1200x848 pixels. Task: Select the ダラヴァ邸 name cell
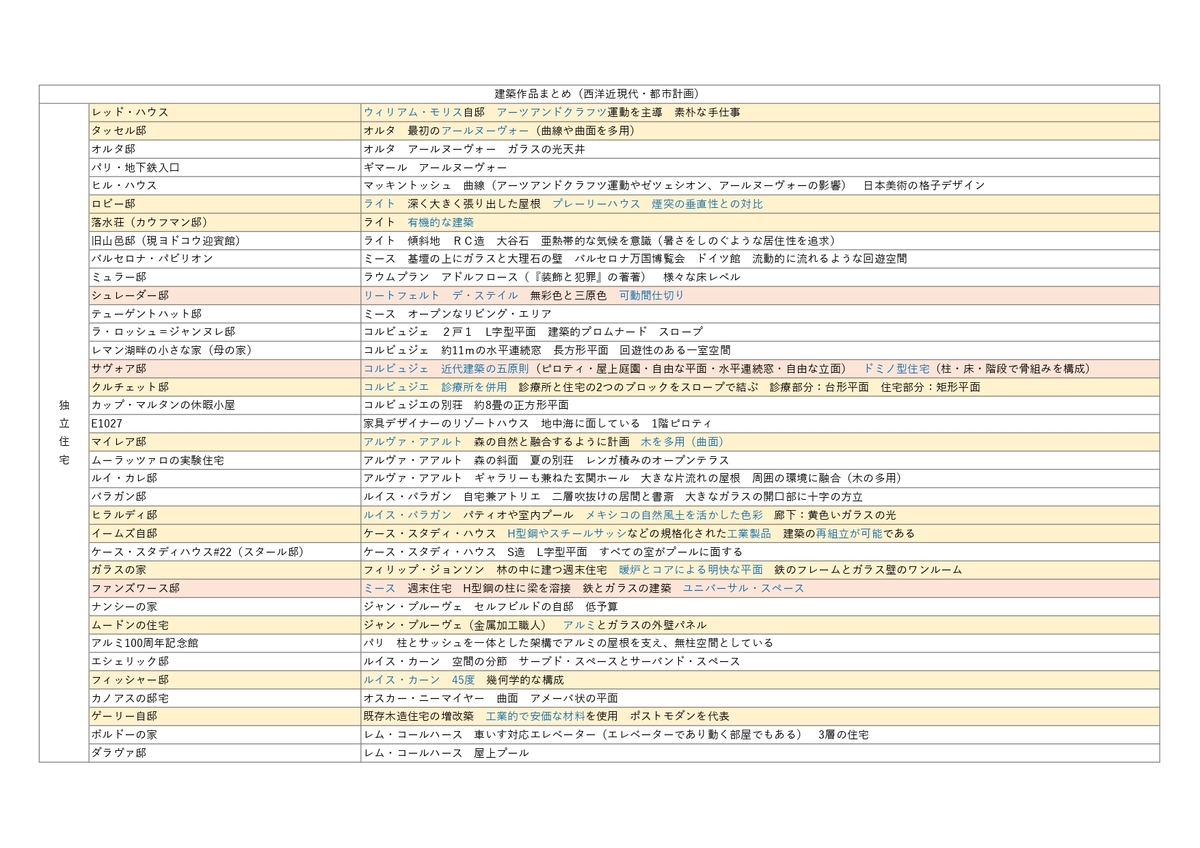click(224, 752)
